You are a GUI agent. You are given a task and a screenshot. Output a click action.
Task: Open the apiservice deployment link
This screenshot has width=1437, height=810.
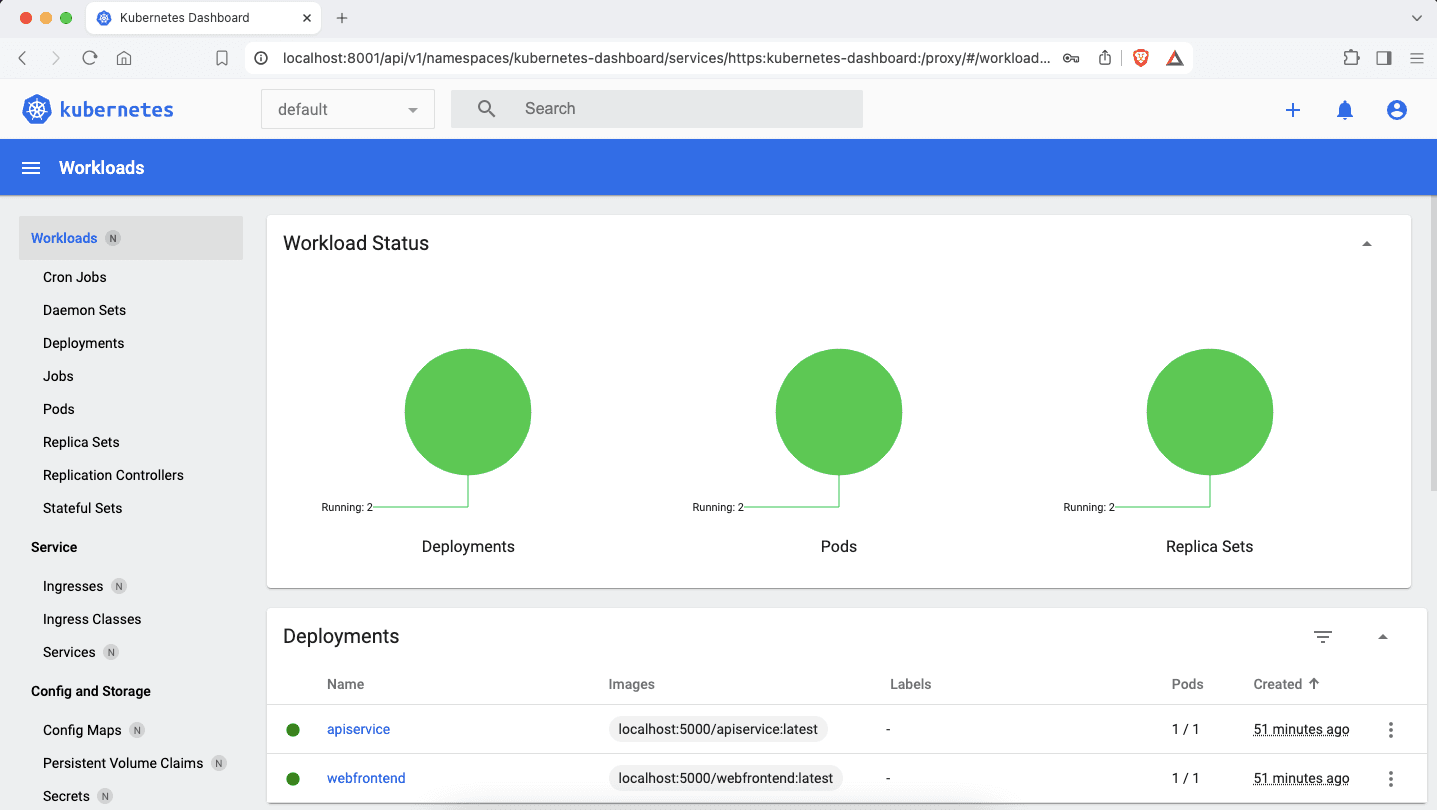(358, 730)
